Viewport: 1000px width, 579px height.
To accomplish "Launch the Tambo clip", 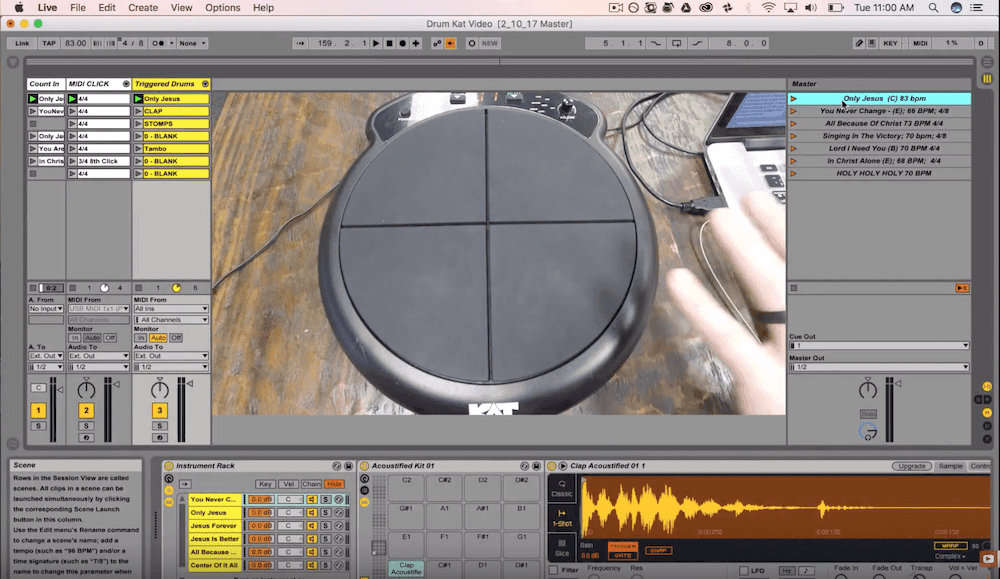I will (x=138, y=149).
